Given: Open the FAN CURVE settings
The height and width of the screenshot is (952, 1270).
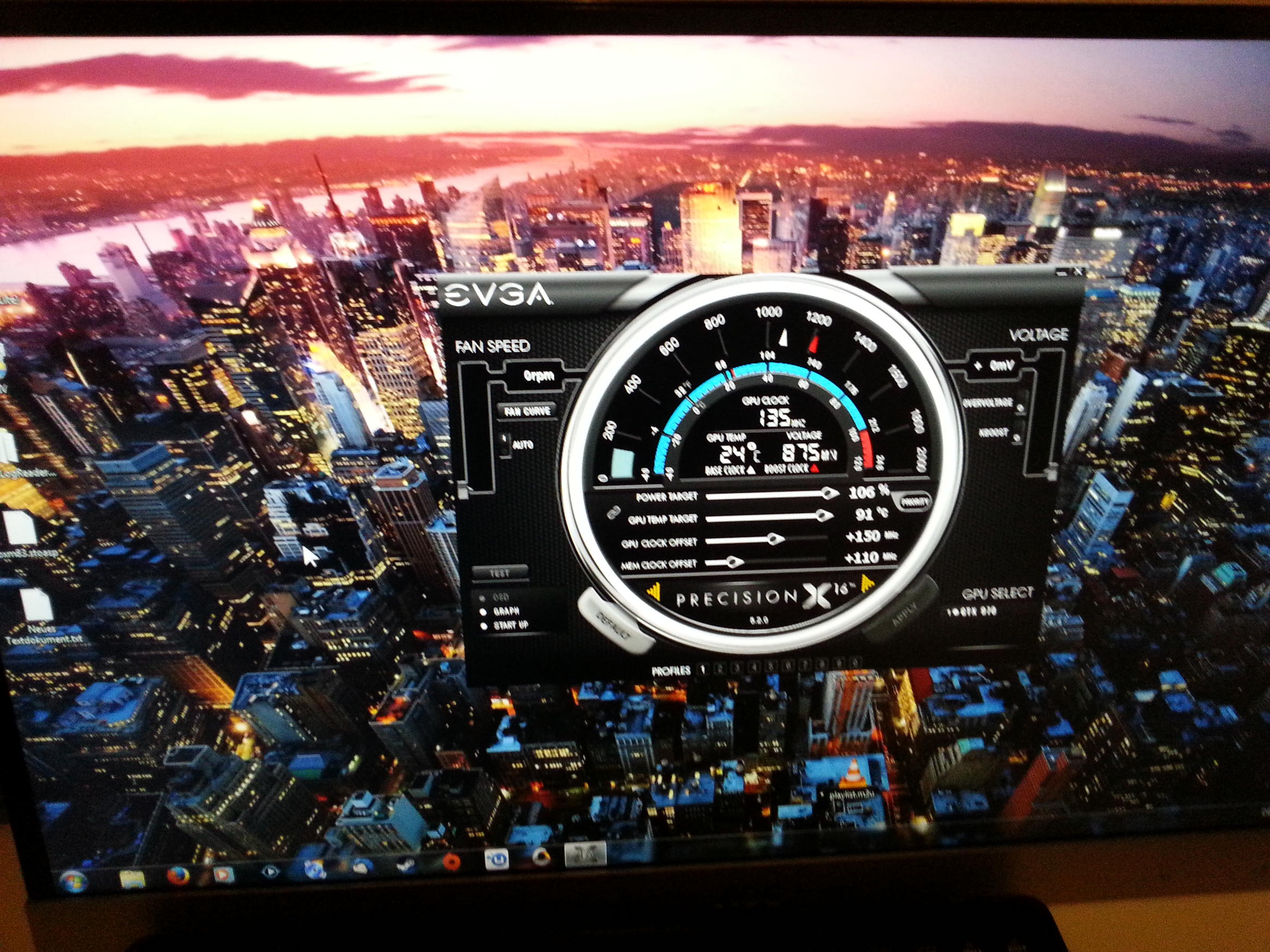Looking at the screenshot, I should coord(527,411).
